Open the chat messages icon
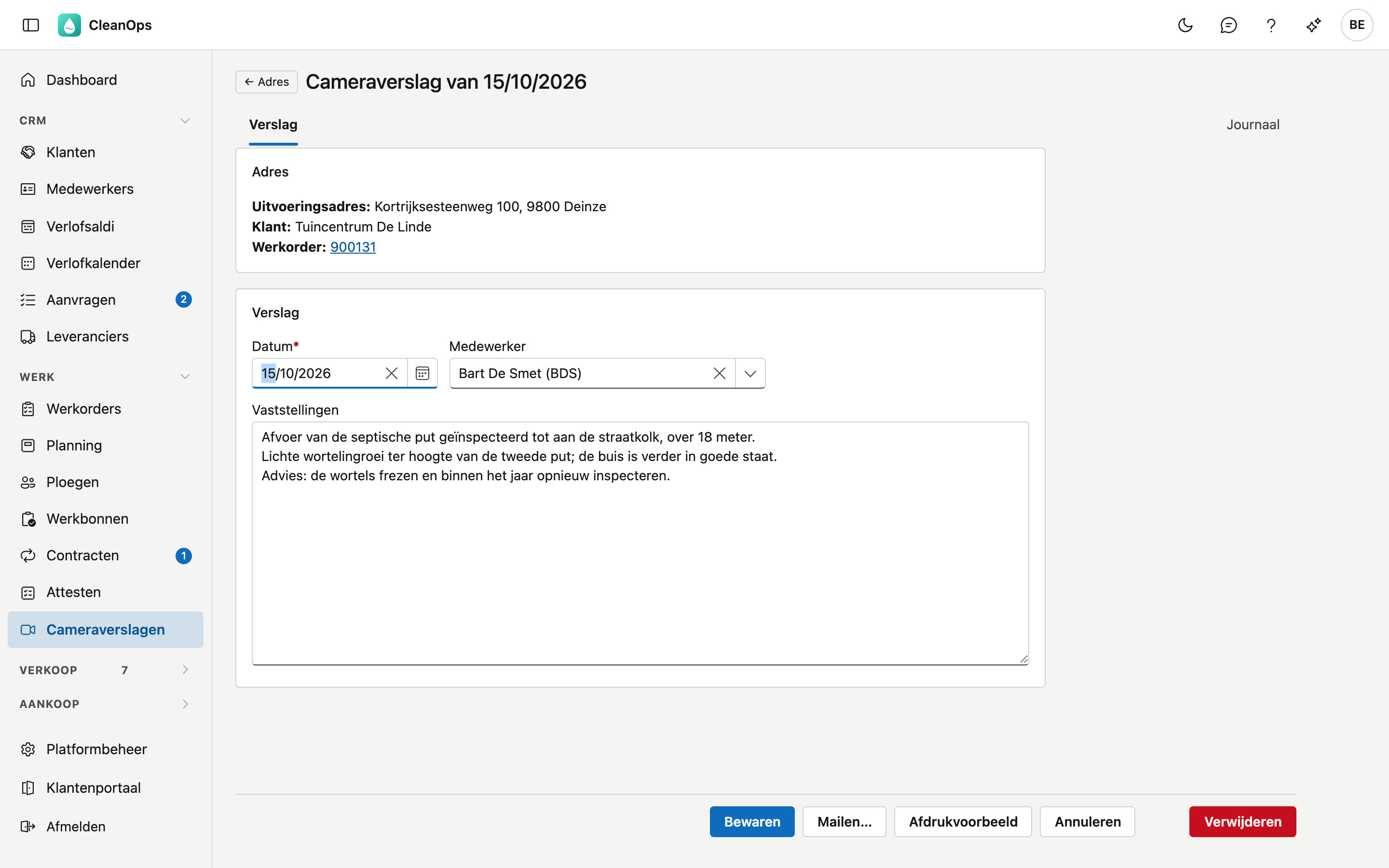This screenshot has height=868, width=1389. (1228, 25)
